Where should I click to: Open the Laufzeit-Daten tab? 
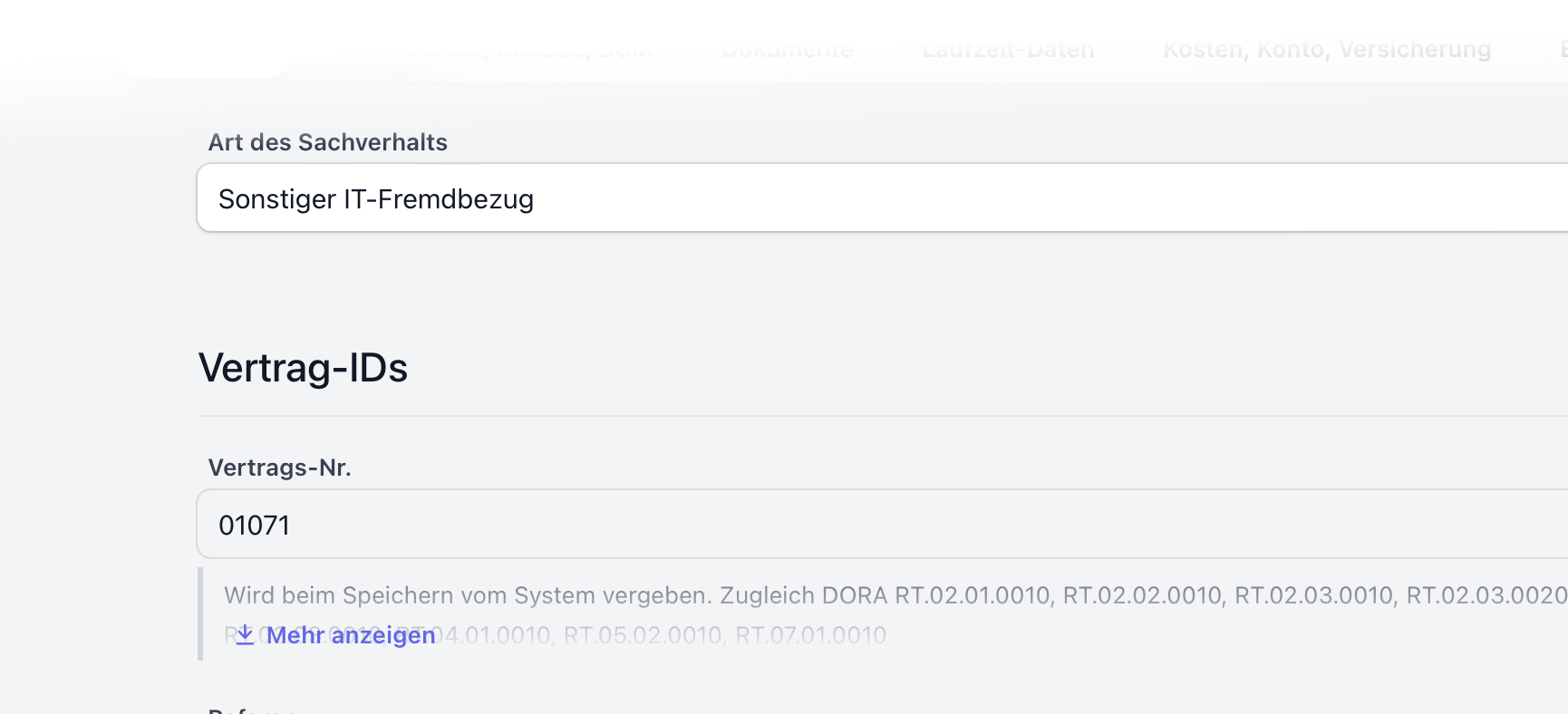(1008, 50)
